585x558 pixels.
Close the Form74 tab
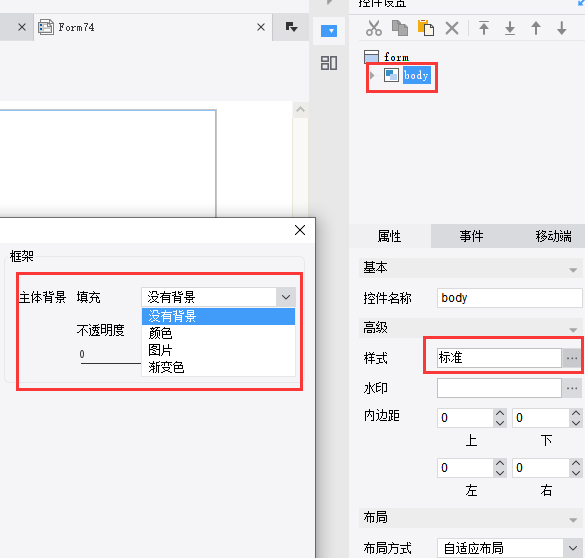[x=261, y=27]
